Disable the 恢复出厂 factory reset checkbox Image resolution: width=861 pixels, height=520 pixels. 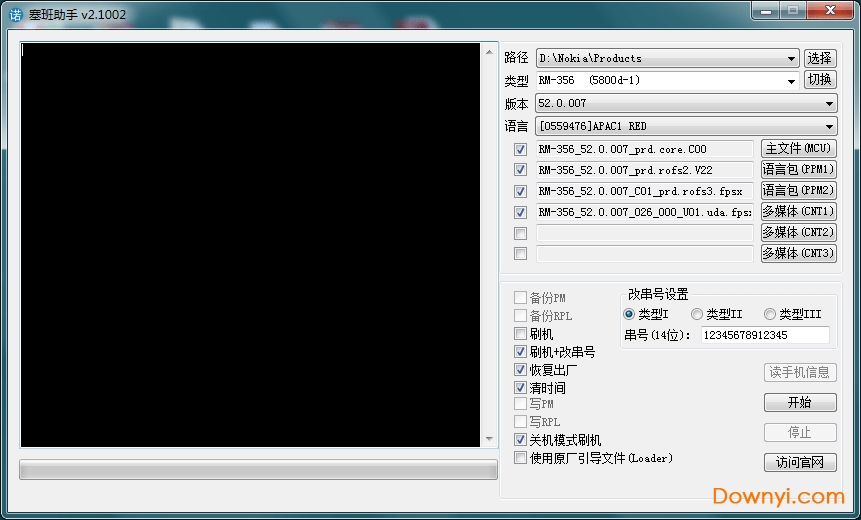(x=520, y=370)
